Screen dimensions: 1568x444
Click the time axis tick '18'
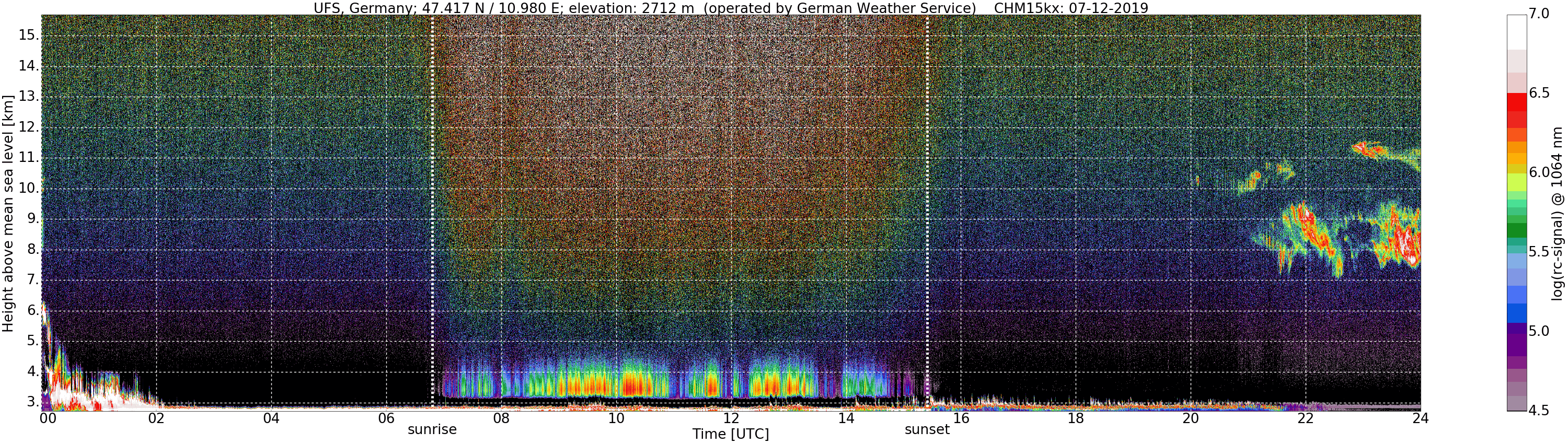[x=1076, y=418]
